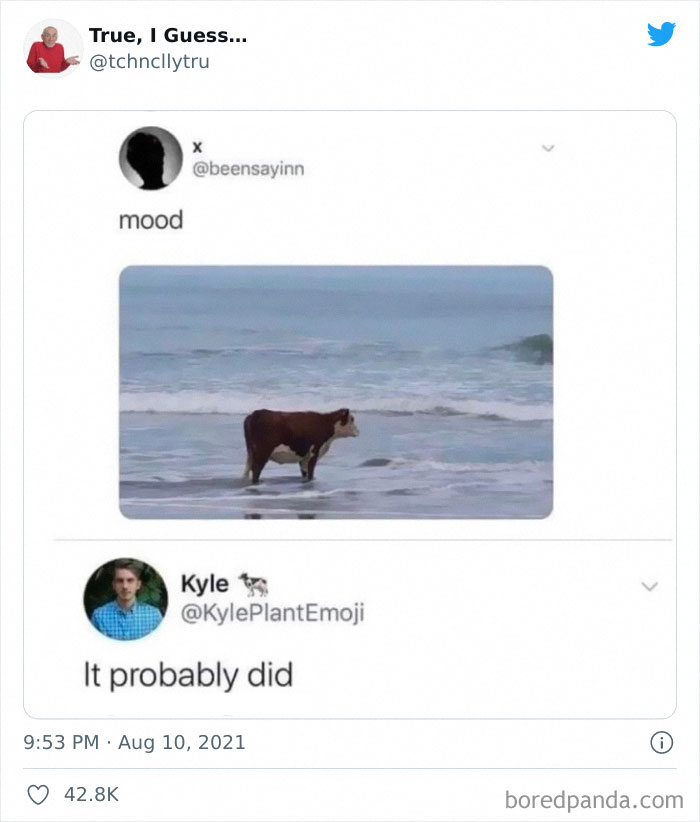Open the silhouette avatar of @beensayinn
The width and height of the screenshot is (700, 822).
click(151, 158)
